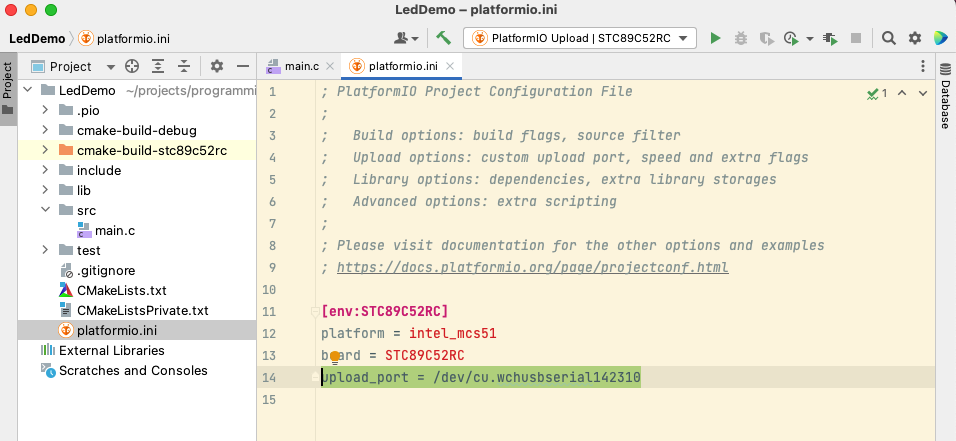
Task: Click the Debug bug icon
Action: (x=741, y=38)
